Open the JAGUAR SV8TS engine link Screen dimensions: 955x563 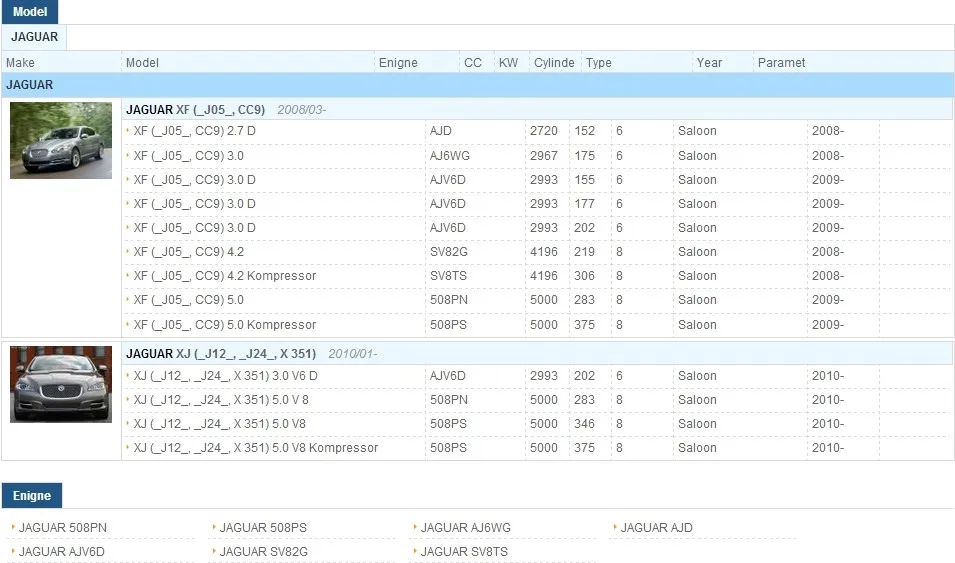point(463,551)
